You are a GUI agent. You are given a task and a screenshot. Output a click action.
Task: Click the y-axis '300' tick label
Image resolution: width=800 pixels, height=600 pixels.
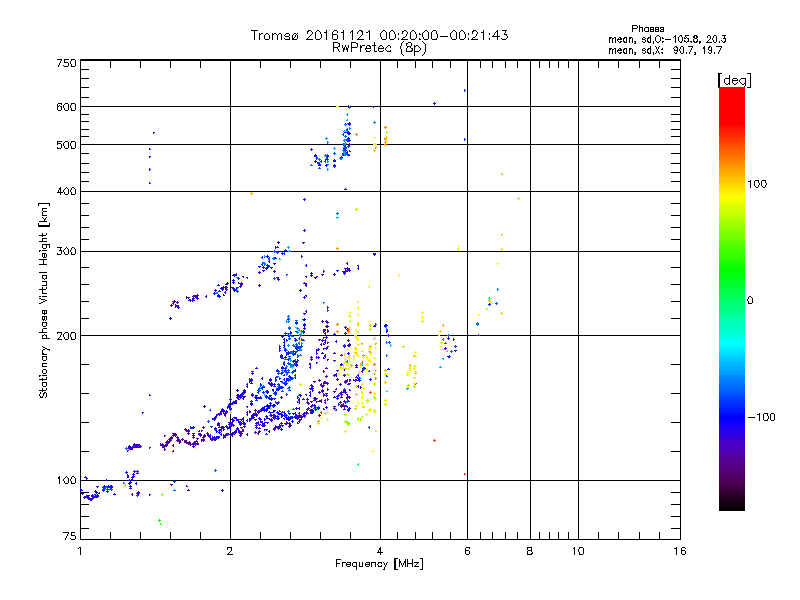tap(66, 252)
